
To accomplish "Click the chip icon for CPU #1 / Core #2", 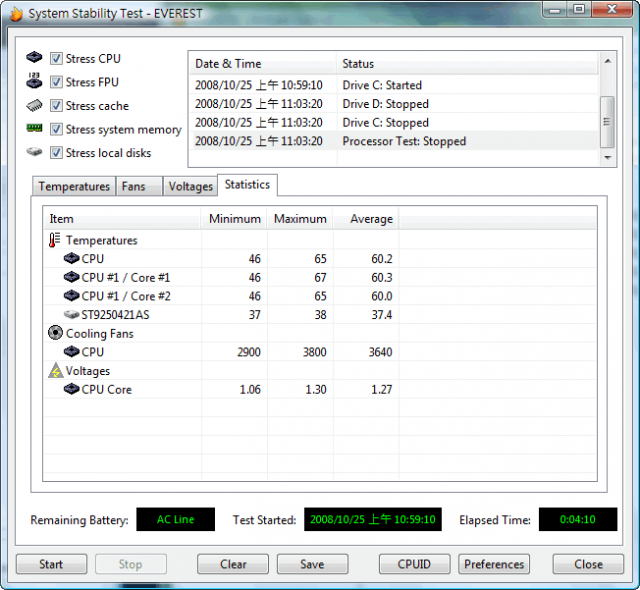I will click(x=71, y=295).
